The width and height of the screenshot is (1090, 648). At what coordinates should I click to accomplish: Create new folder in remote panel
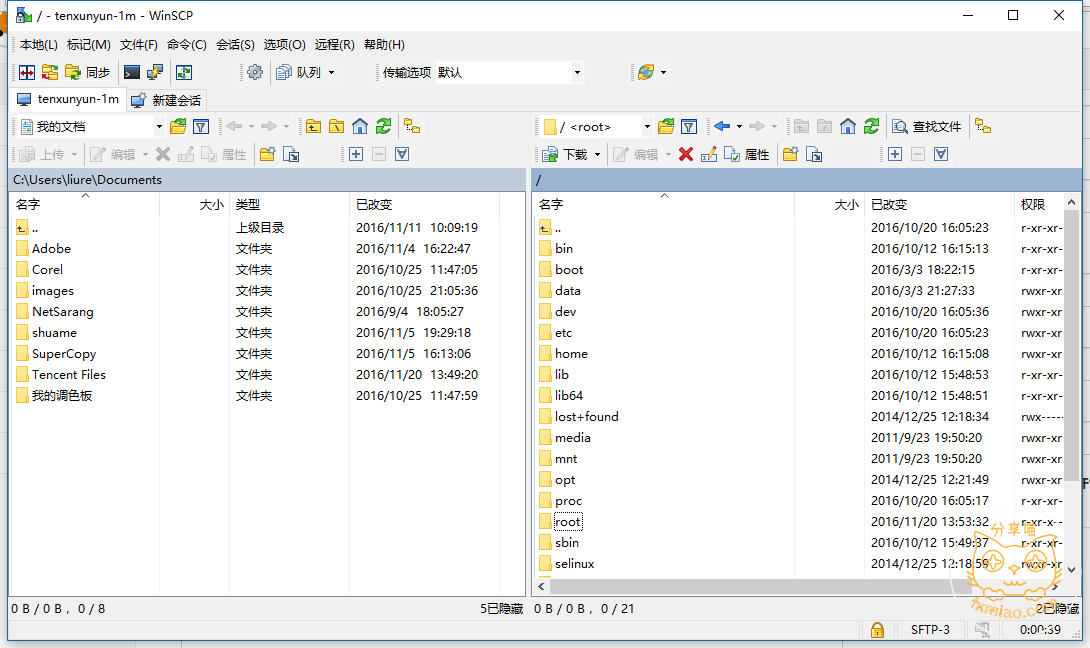(790, 154)
